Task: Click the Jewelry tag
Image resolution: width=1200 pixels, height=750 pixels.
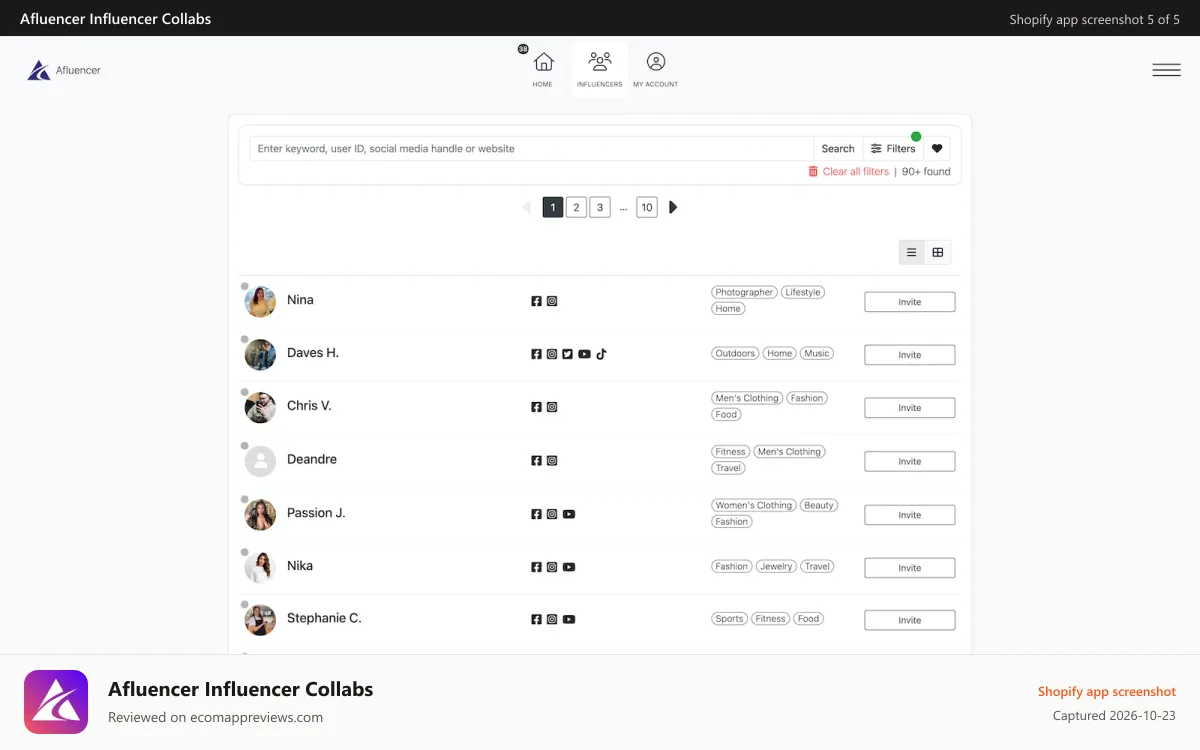Action: click(x=776, y=566)
